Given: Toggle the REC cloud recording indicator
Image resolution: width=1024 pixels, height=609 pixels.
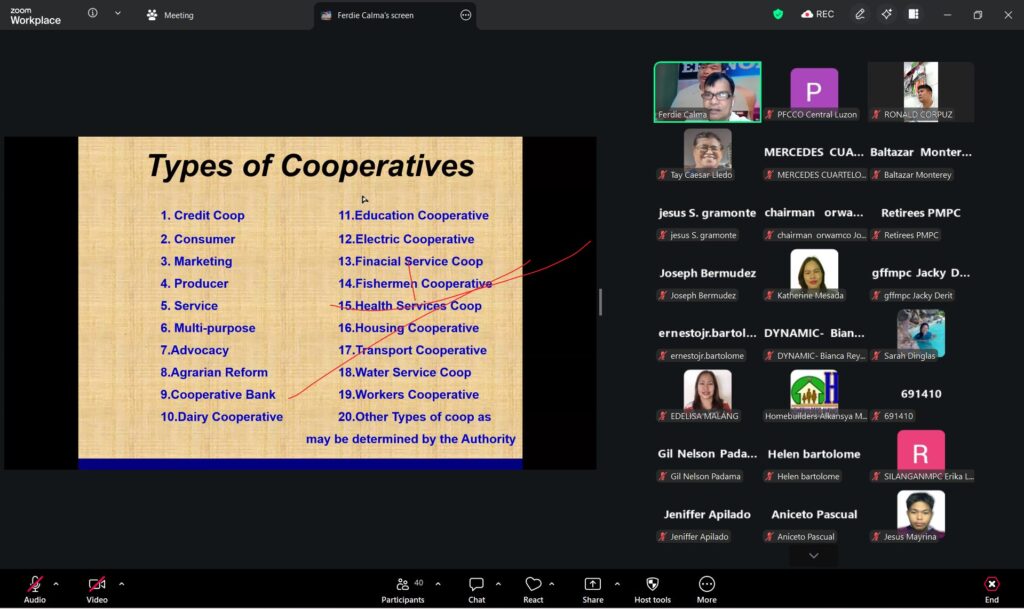Looking at the screenshot, I should (x=817, y=14).
